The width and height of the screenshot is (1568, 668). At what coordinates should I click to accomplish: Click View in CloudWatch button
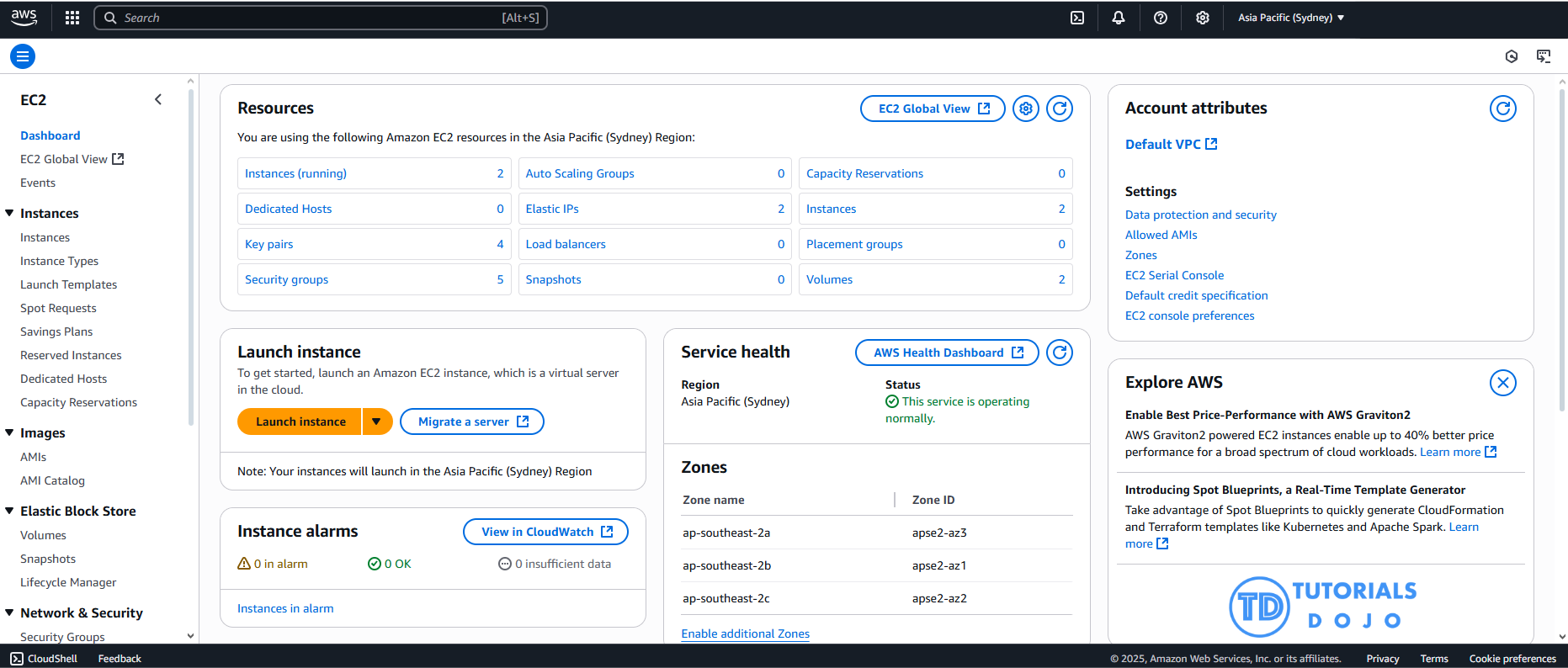pyautogui.click(x=545, y=532)
